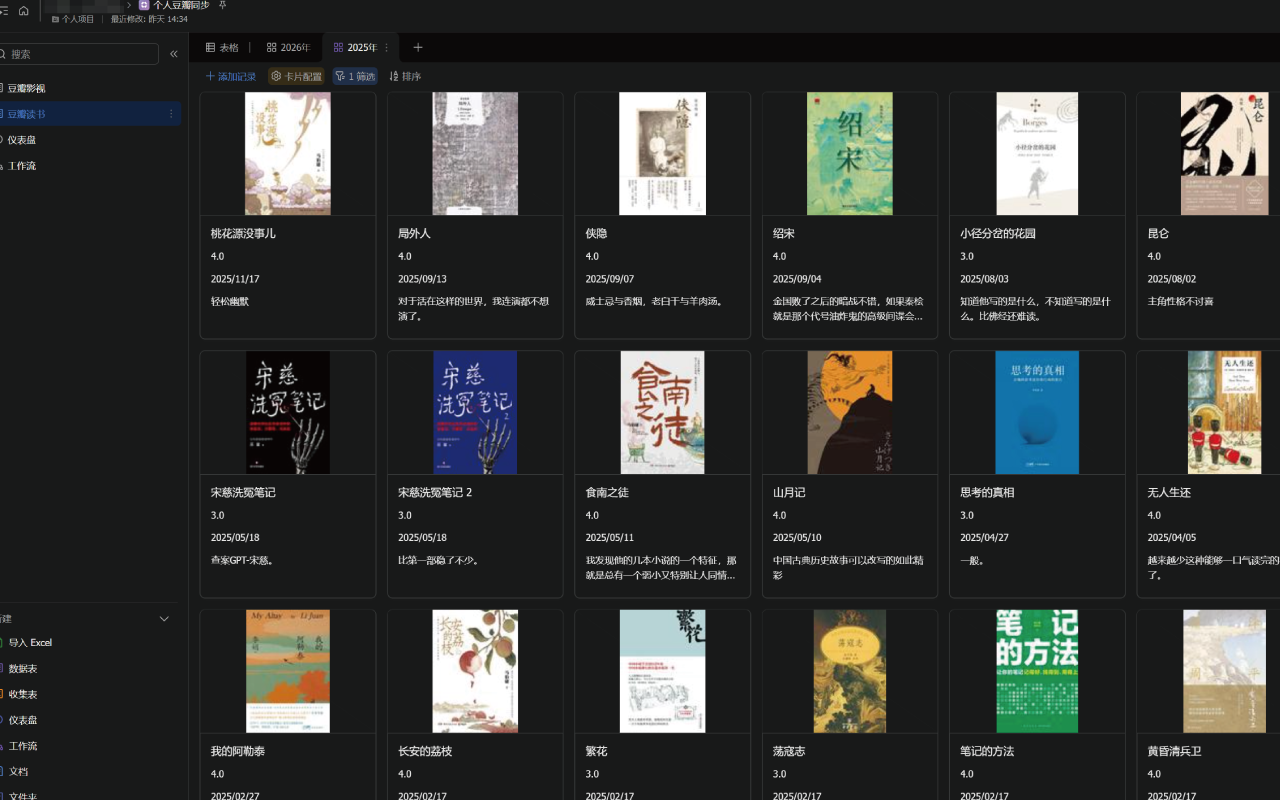
Task: Collapse the 新建 section chevron
Action: click(x=165, y=619)
